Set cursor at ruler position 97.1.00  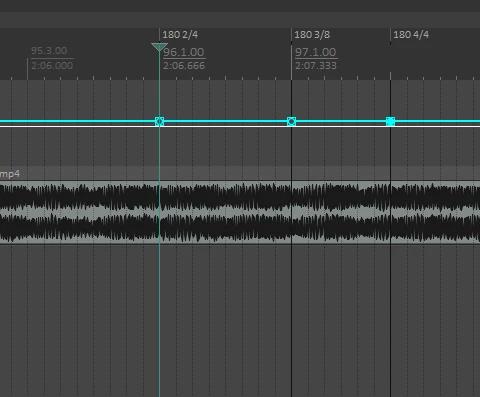click(x=315, y=52)
